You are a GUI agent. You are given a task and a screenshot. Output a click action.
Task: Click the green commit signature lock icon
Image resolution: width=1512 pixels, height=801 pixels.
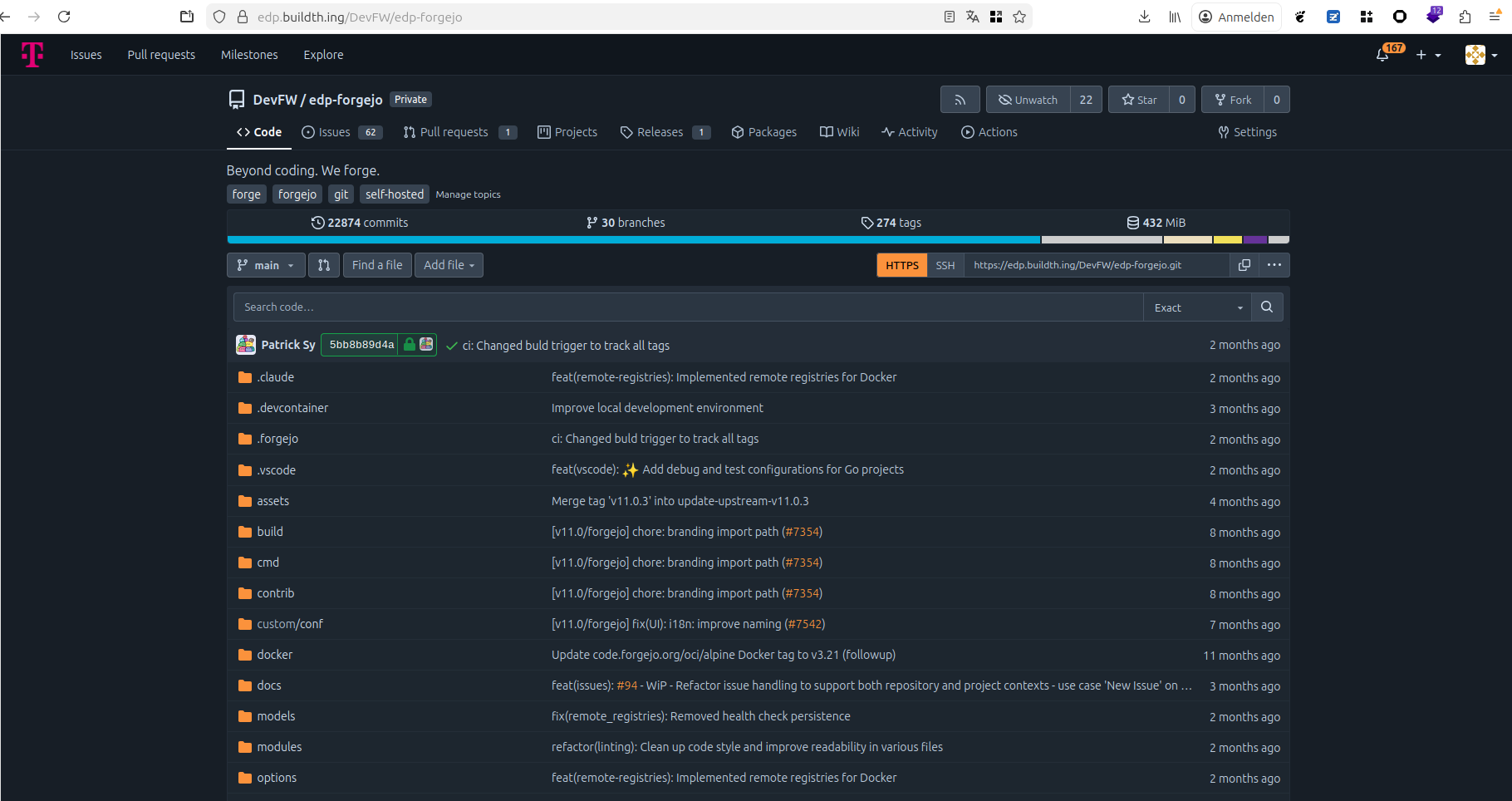click(x=410, y=345)
